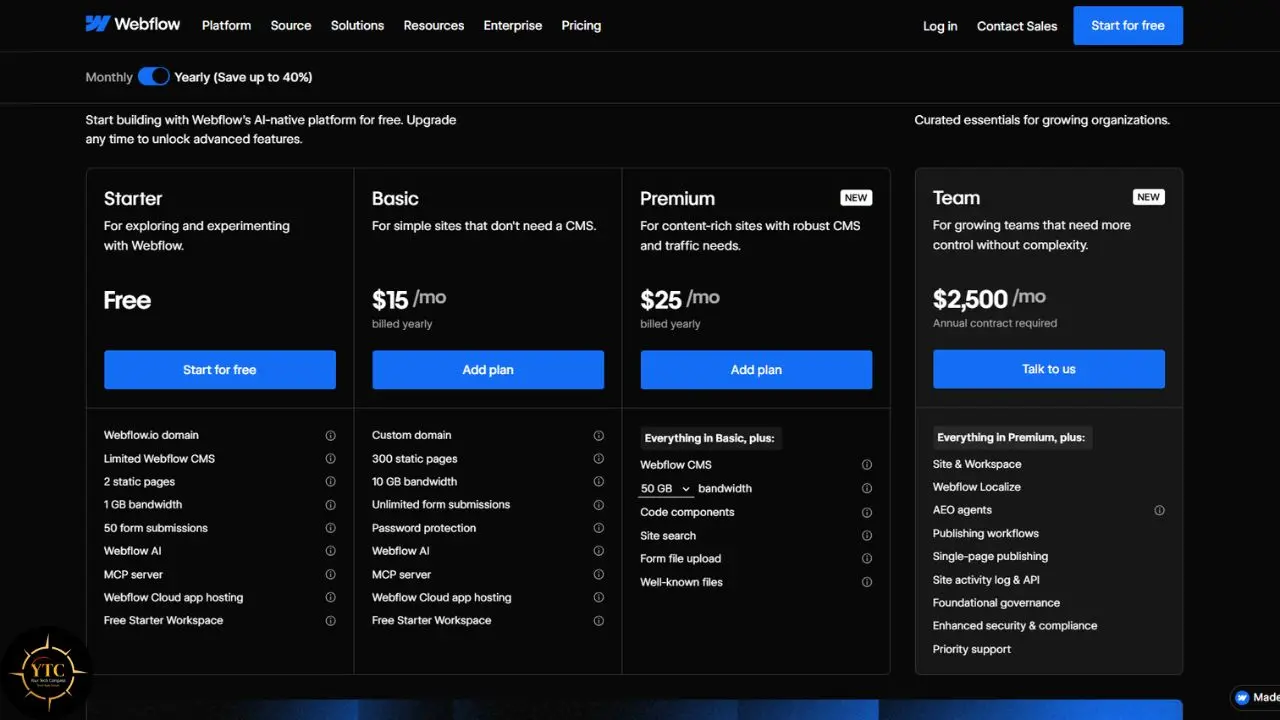Show info for 10 GB bandwidth
This screenshot has height=720, width=1280.
(x=598, y=482)
